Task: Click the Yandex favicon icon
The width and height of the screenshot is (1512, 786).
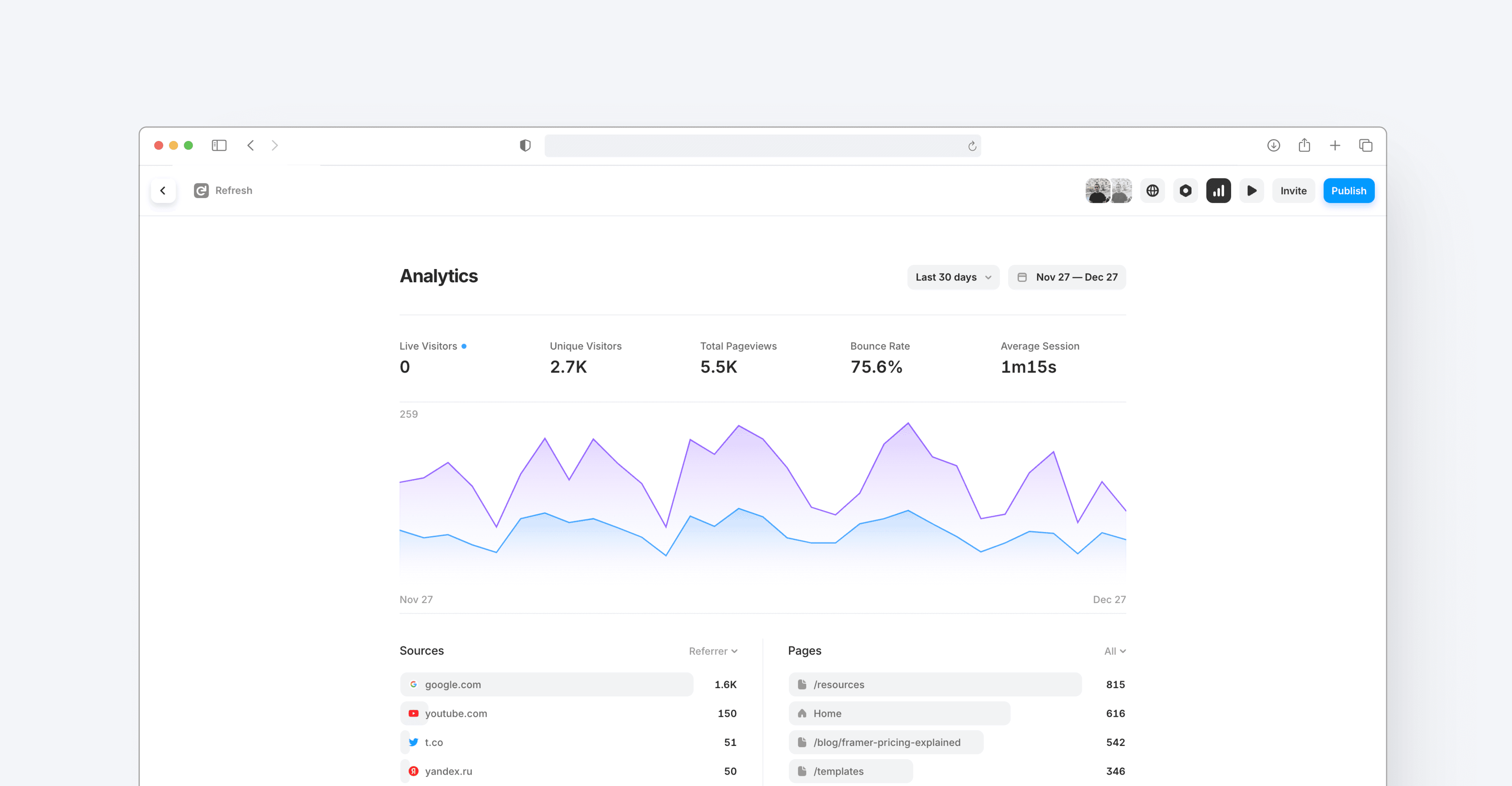Action: (413, 771)
